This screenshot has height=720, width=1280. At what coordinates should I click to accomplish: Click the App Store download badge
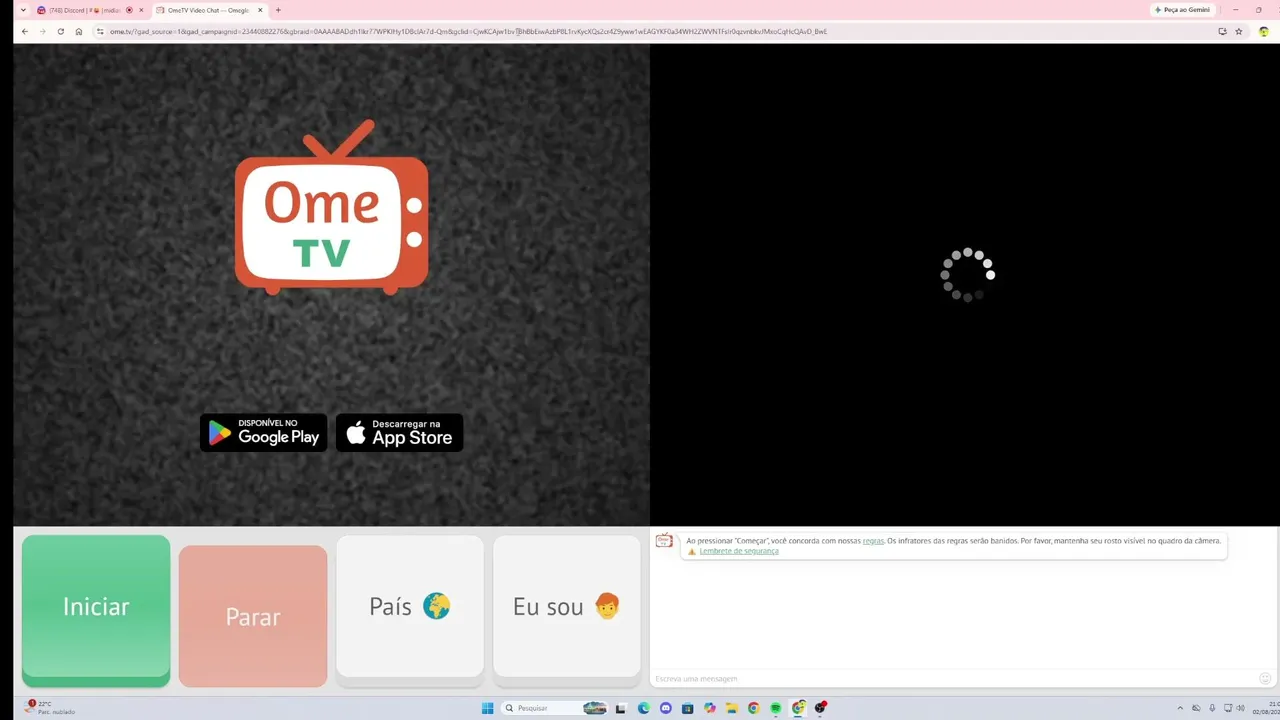coord(400,433)
